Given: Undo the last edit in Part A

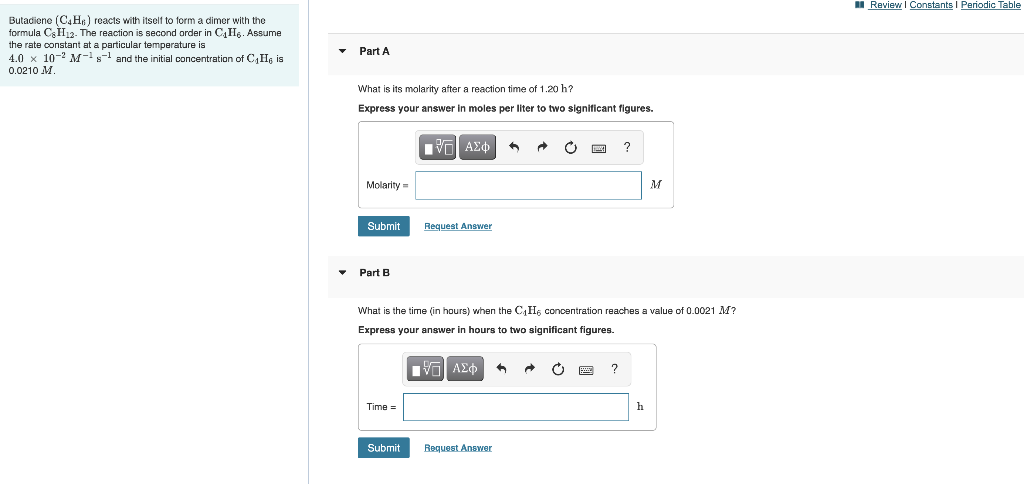Looking at the screenshot, I should click(514, 148).
